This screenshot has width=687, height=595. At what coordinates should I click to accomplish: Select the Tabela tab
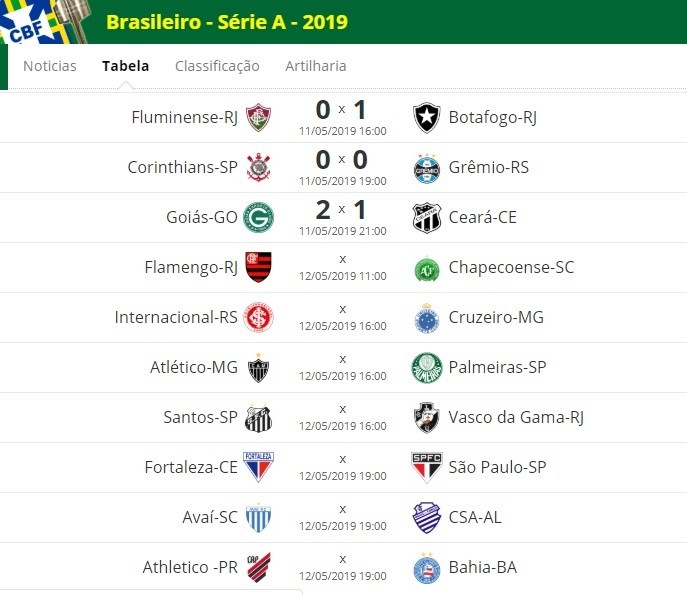126,66
